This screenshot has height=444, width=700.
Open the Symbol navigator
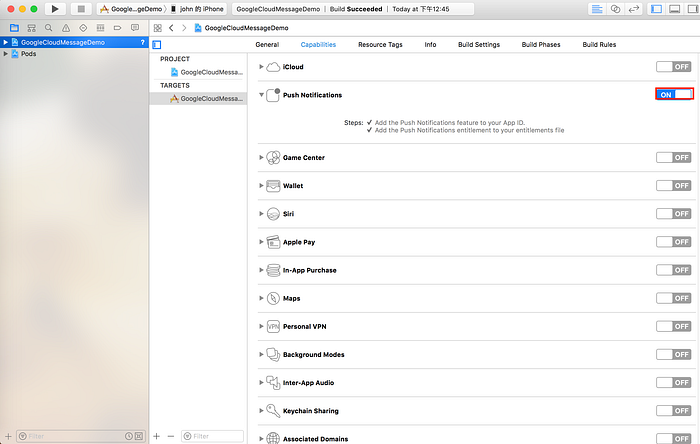point(31,28)
